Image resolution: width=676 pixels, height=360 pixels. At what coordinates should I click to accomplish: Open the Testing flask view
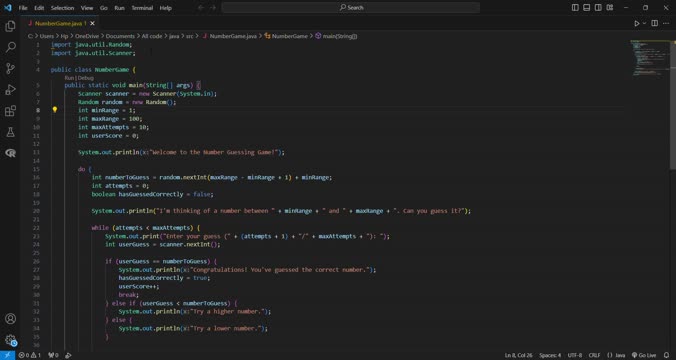point(10,132)
